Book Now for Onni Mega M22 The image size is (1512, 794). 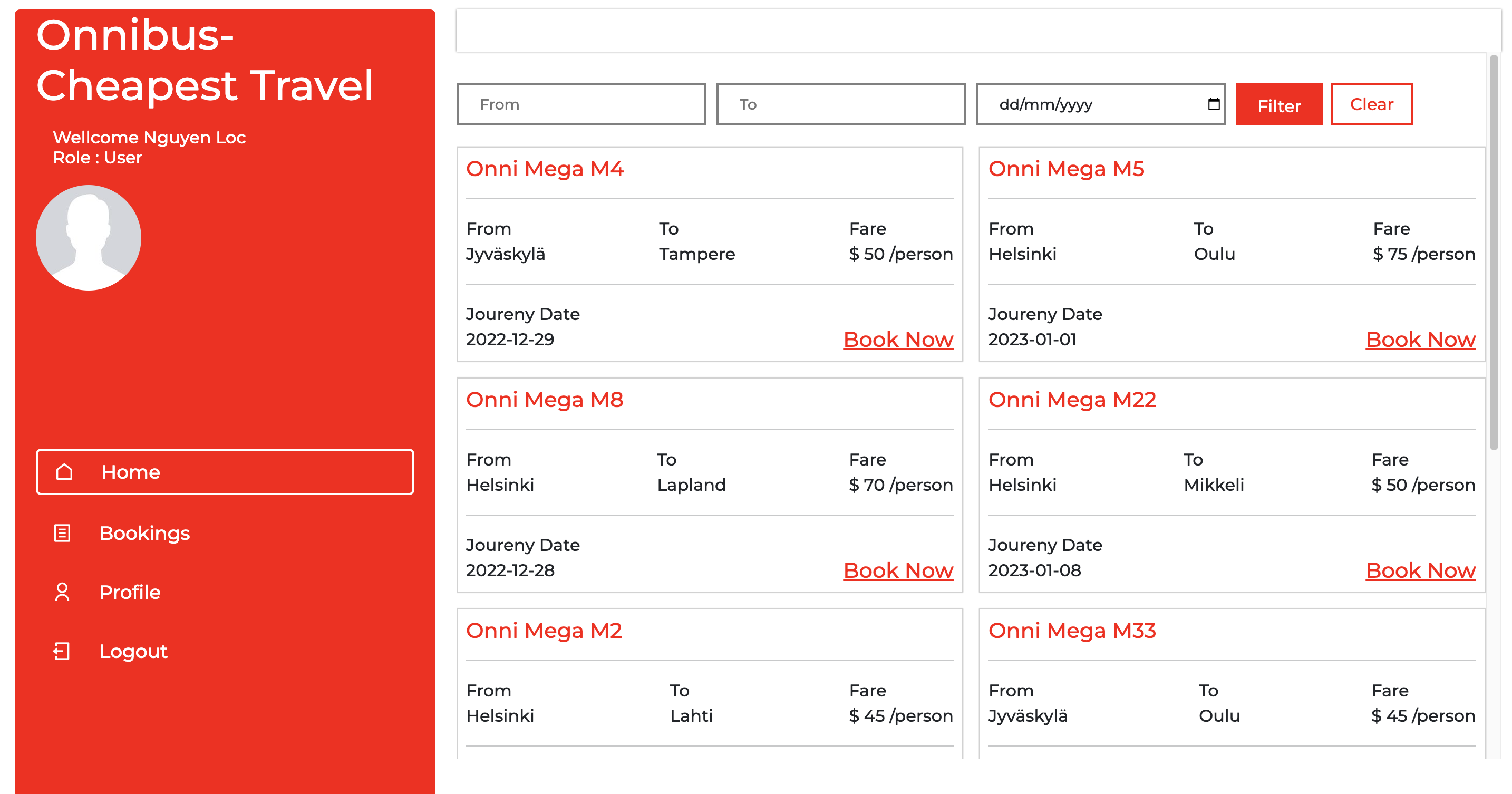click(1420, 570)
